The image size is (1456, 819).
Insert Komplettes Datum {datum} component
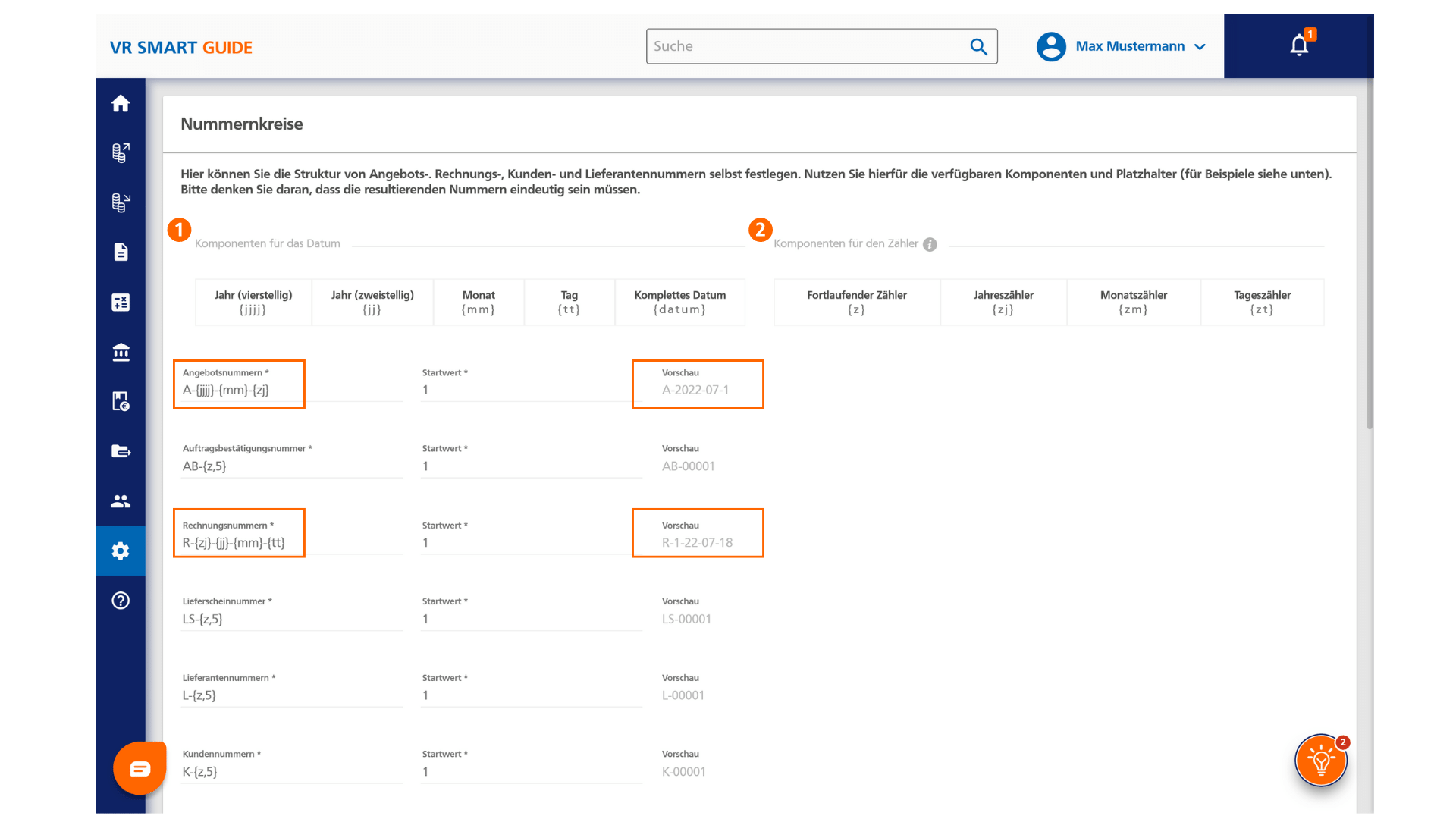pyautogui.click(x=680, y=302)
